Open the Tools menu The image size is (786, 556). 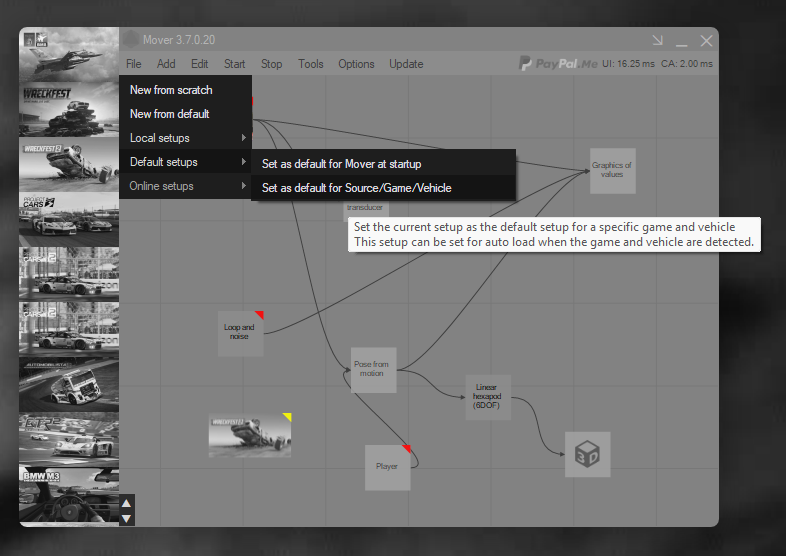coord(311,64)
